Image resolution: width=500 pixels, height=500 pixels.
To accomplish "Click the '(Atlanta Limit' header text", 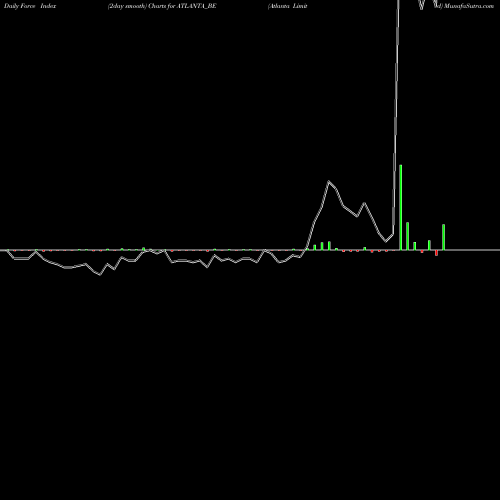I will coord(287,6).
